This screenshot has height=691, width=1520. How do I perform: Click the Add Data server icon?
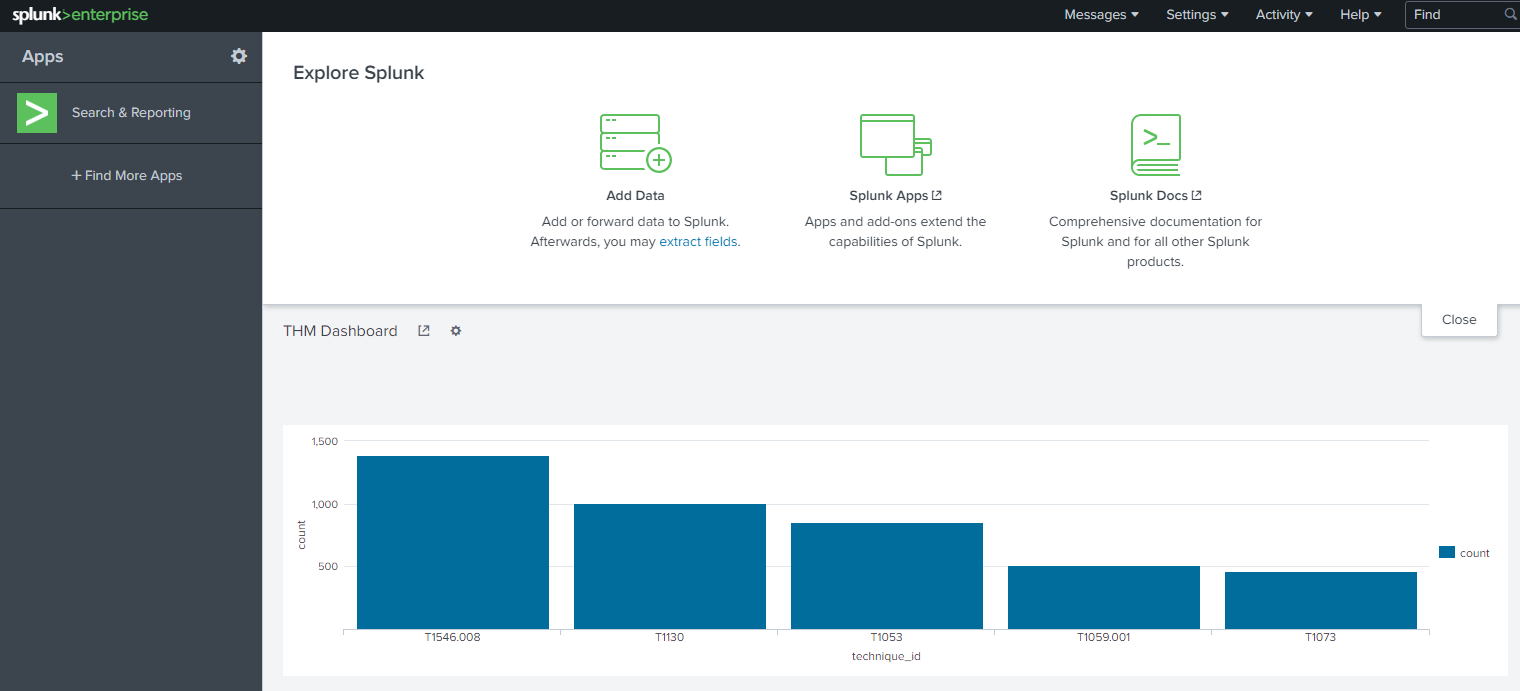[x=635, y=144]
